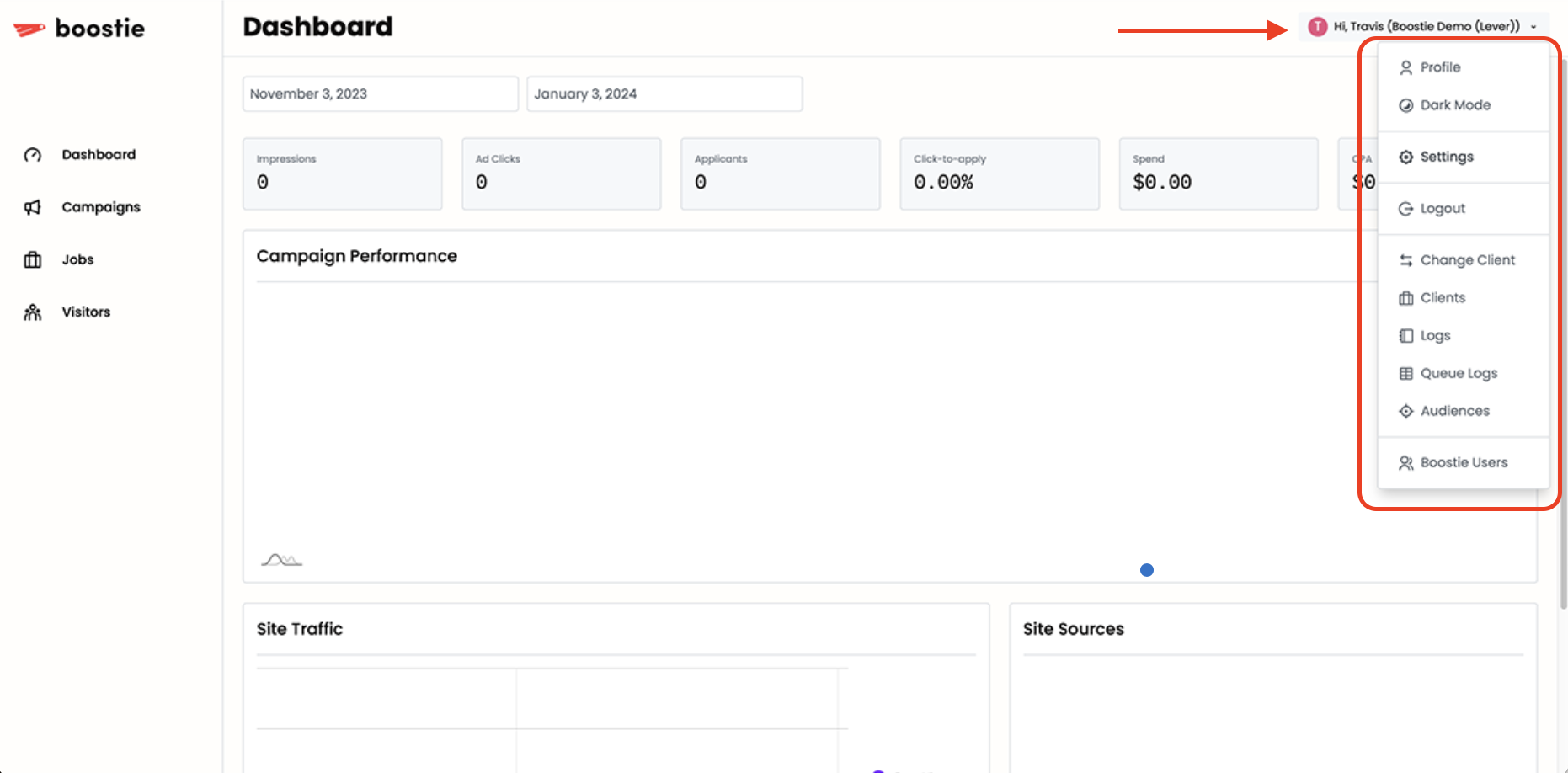Click the Jobs briefcase icon in sidebar
This screenshot has width=1568, height=773.
32,259
